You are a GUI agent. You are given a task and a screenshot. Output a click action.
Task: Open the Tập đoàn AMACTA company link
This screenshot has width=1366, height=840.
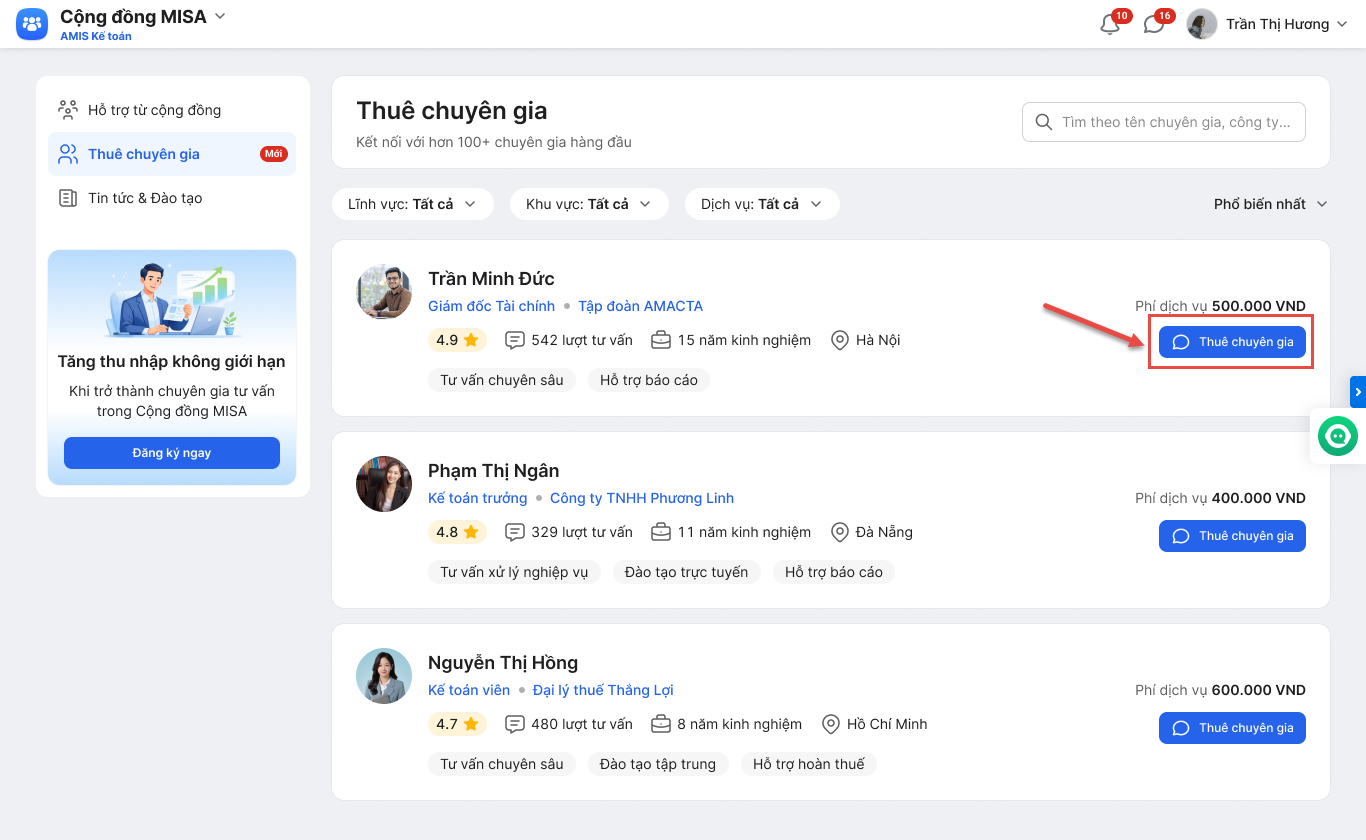click(641, 306)
